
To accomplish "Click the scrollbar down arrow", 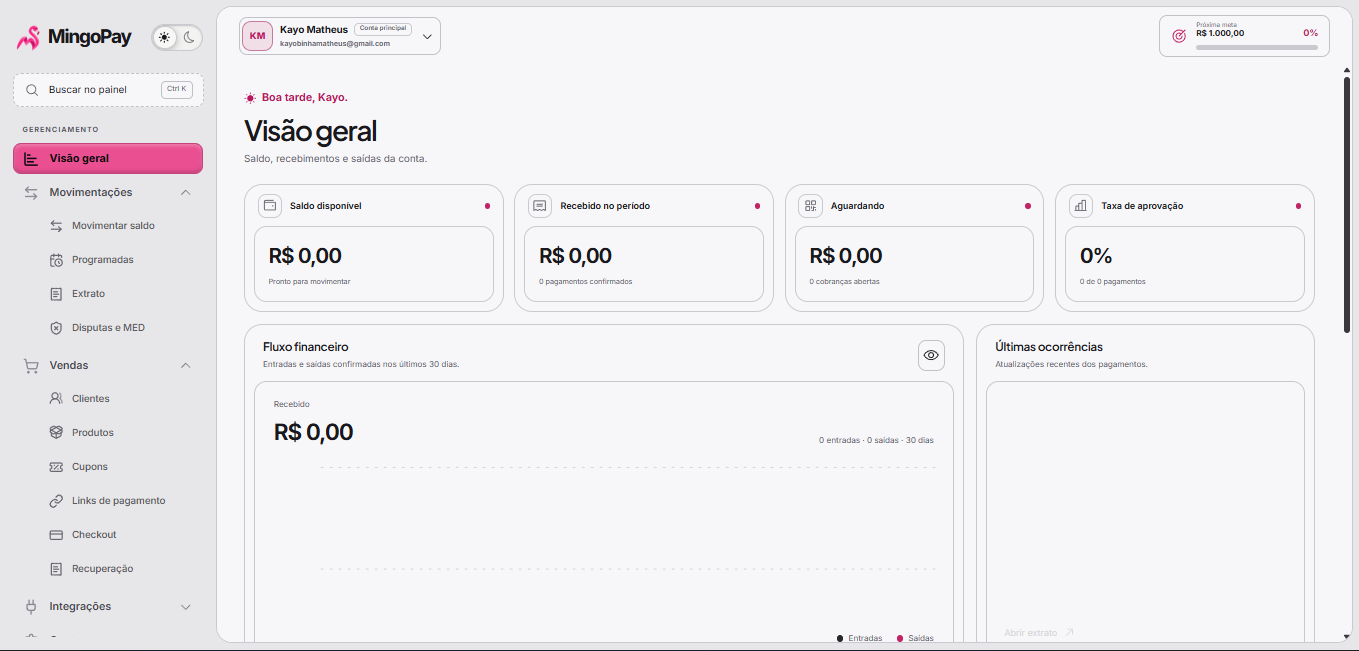I will point(1347,636).
